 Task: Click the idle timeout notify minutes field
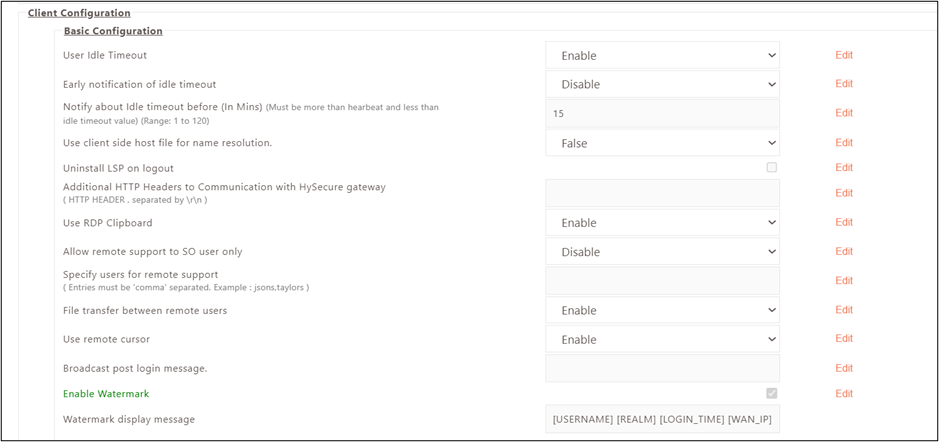(x=661, y=114)
